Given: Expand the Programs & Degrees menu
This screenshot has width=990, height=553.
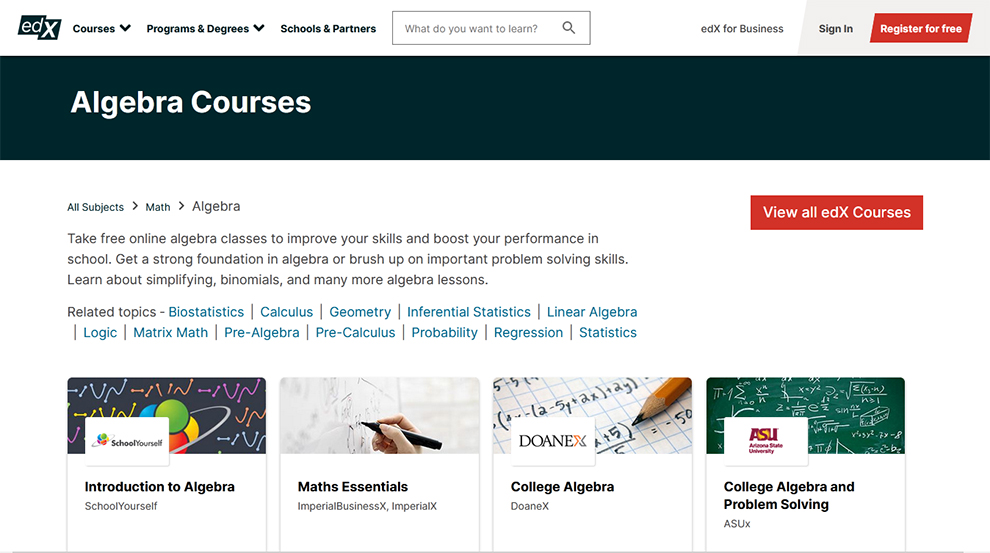Looking at the screenshot, I should pos(205,29).
